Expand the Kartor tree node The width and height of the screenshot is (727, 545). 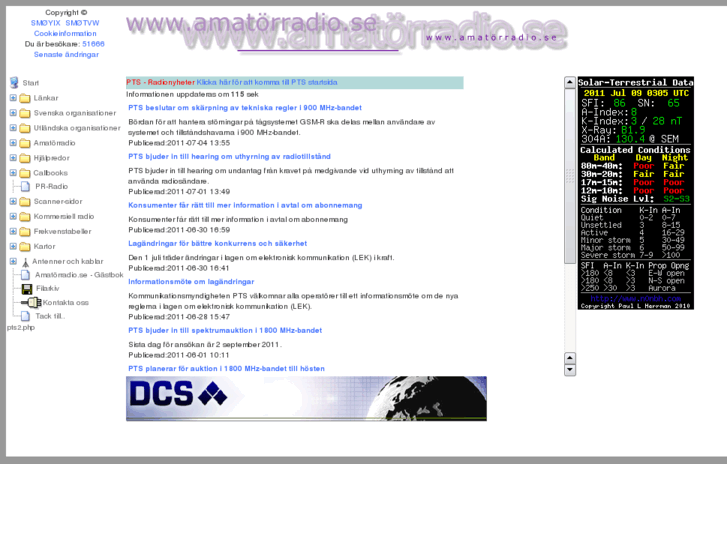coord(13,246)
